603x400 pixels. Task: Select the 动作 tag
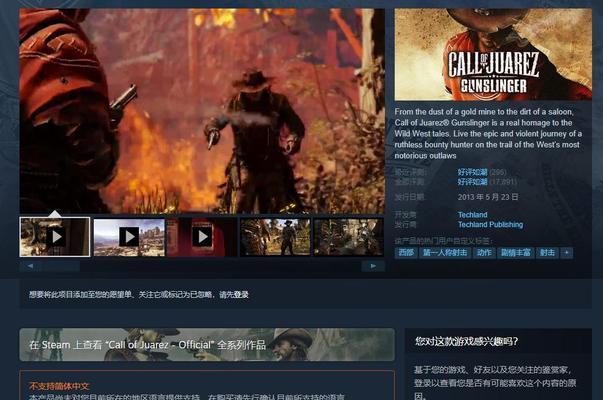(x=484, y=253)
